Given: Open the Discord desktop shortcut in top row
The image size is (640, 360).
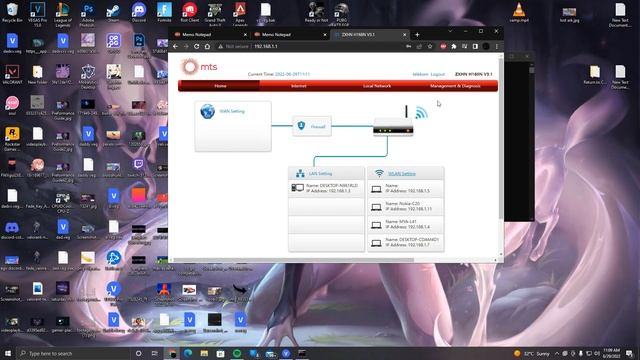Looking at the screenshot, I should tap(139, 13).
